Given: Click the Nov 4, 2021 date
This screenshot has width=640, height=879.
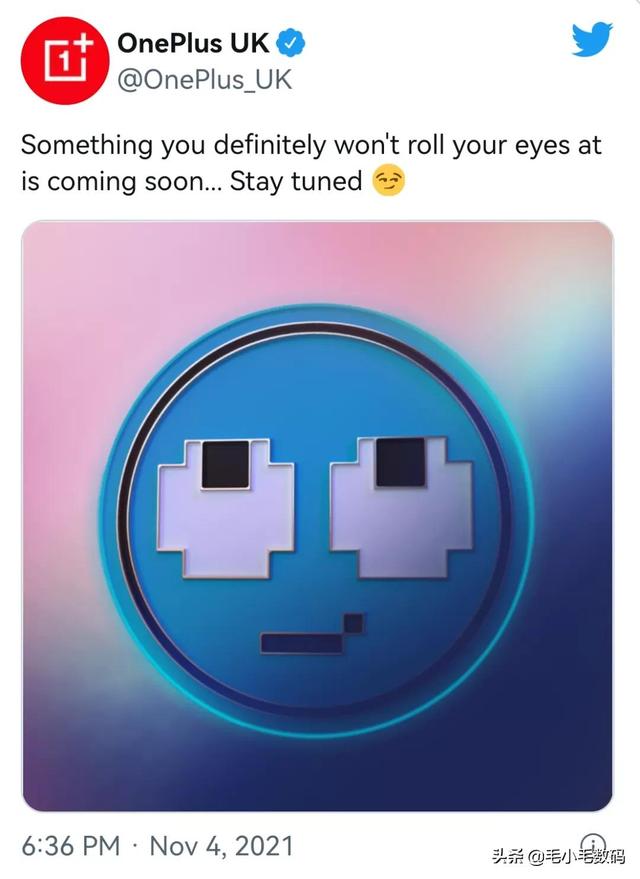Looking at the screenshot, I should pos(221,845).
